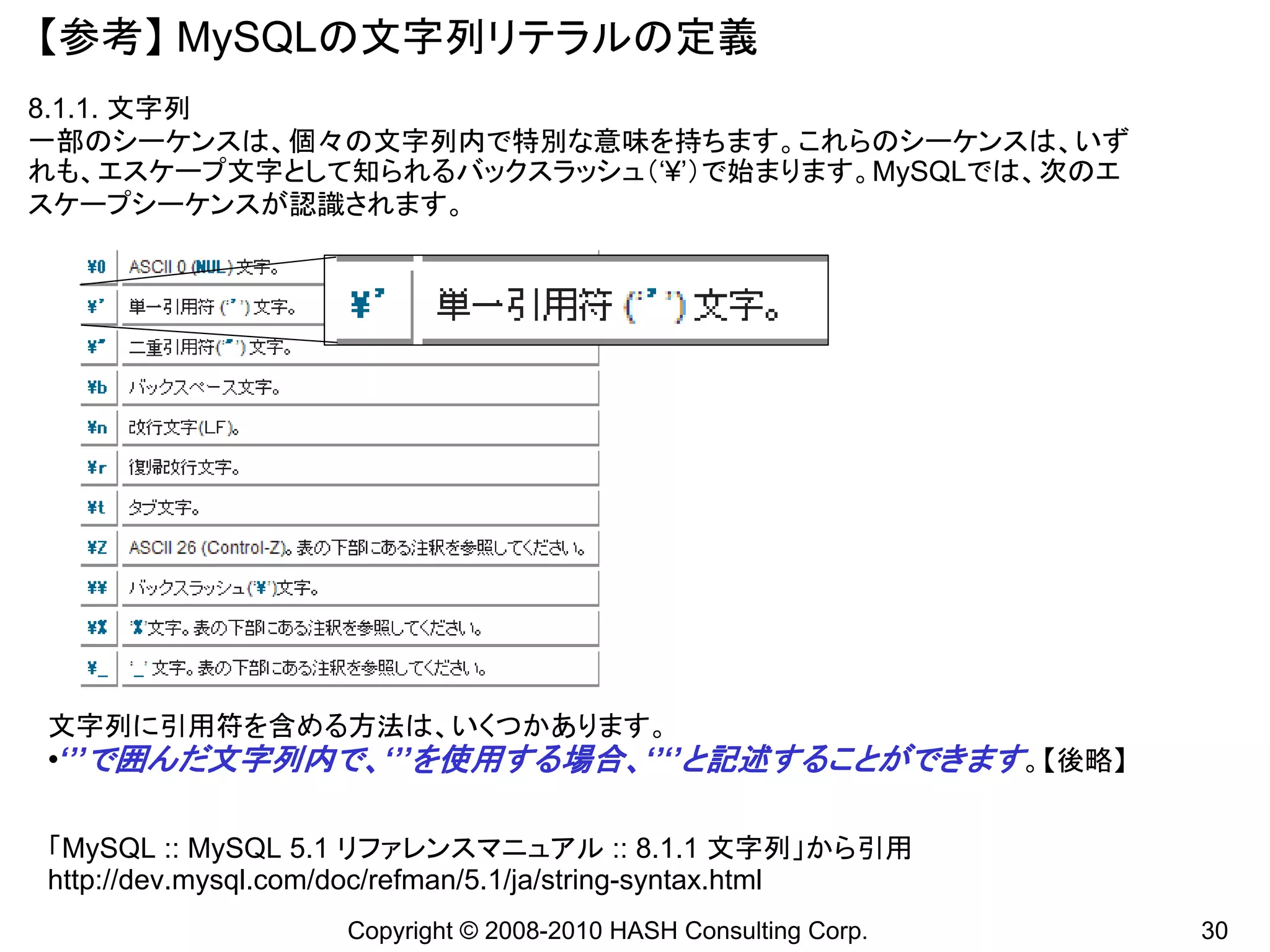Screen dimensions: 1270x952
Task: Click the small '単一引用符' description row in the table
Action: tap(213, 307)
